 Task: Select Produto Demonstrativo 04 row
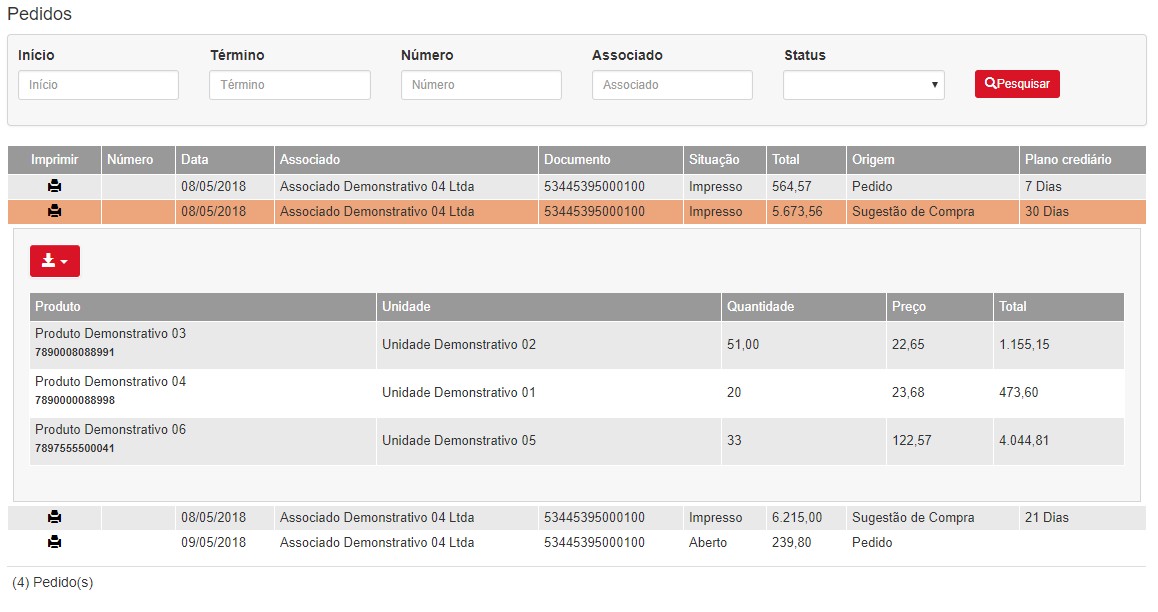577,393
